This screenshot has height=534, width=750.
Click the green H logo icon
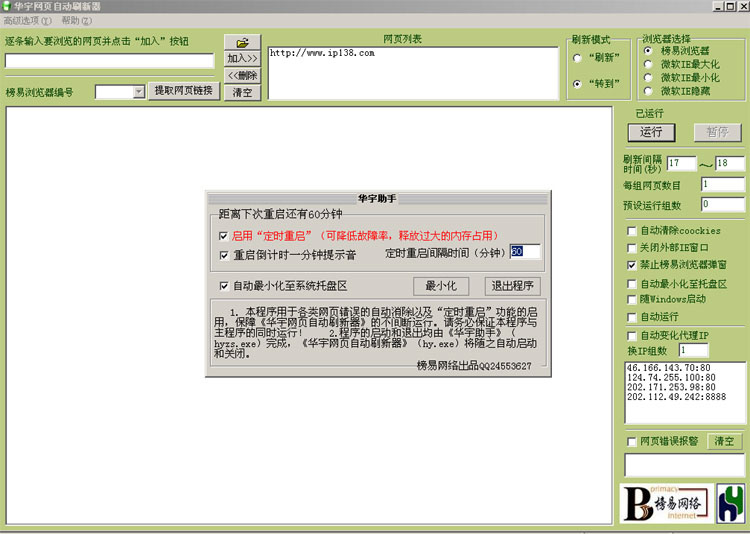point(730,503)
